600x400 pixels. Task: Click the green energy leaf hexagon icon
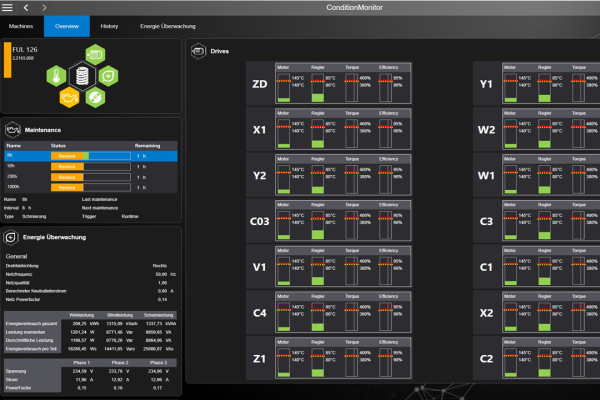click(108, 76)
